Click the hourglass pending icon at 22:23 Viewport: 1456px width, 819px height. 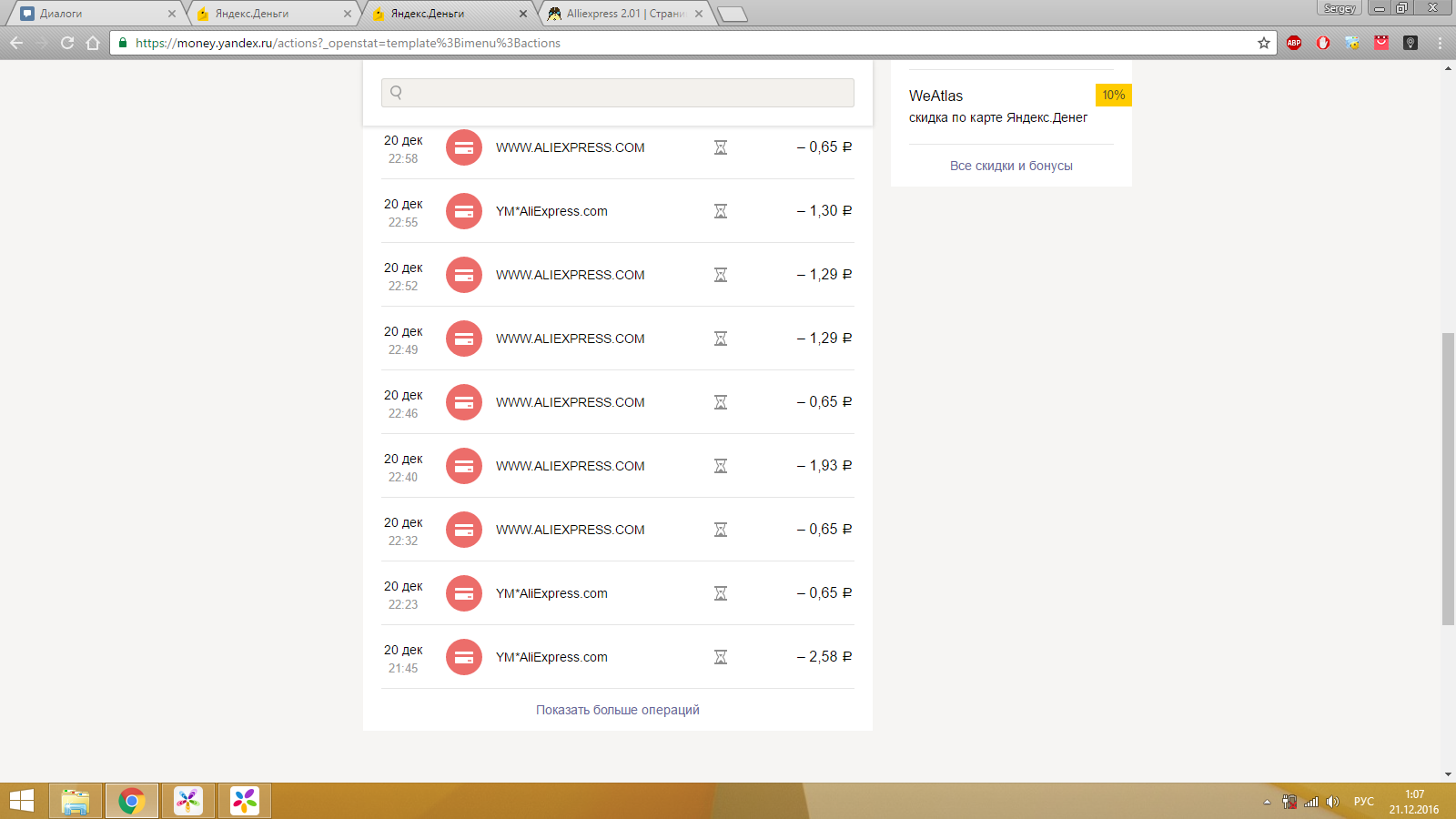[x=721, y=593]
